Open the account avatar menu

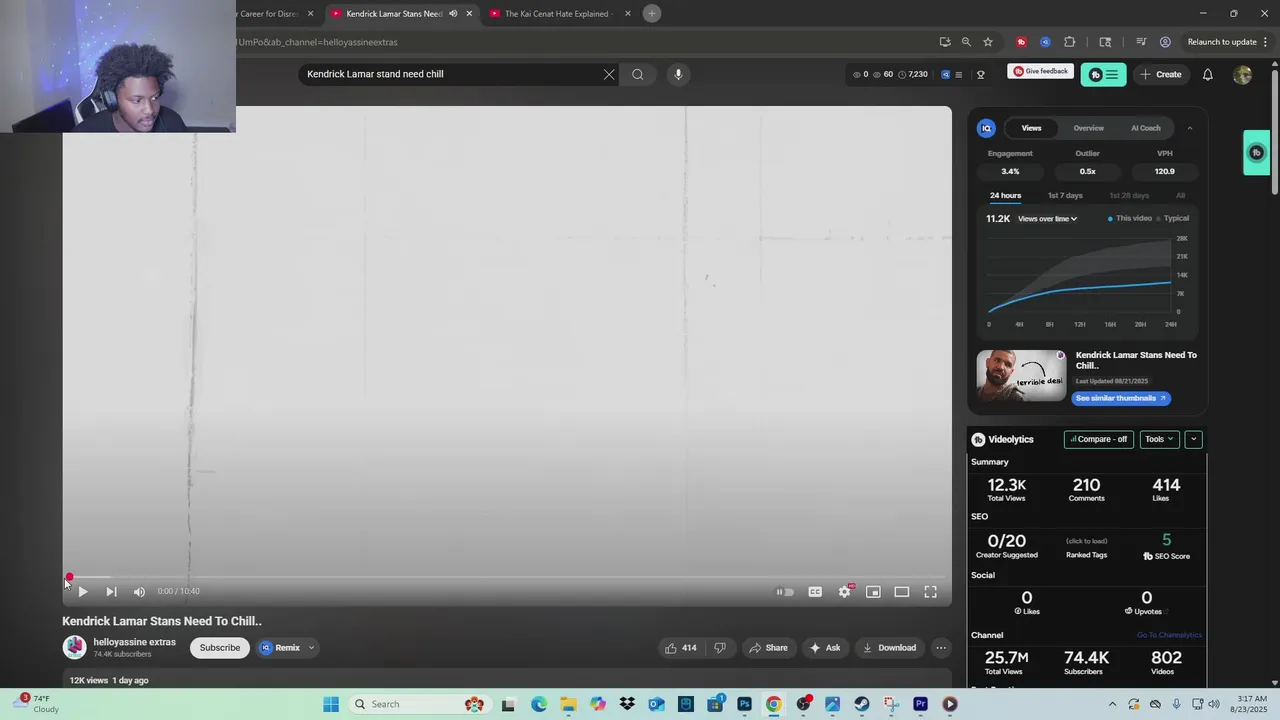coord(1243,75)
